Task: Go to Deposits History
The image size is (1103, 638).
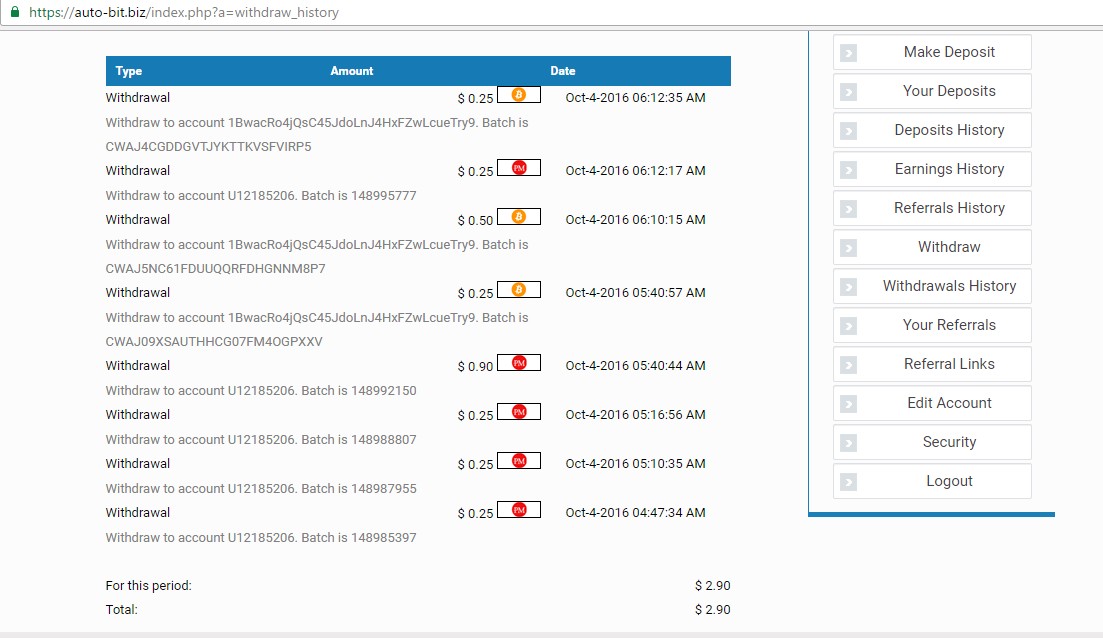Action: [x=932, y=130]
